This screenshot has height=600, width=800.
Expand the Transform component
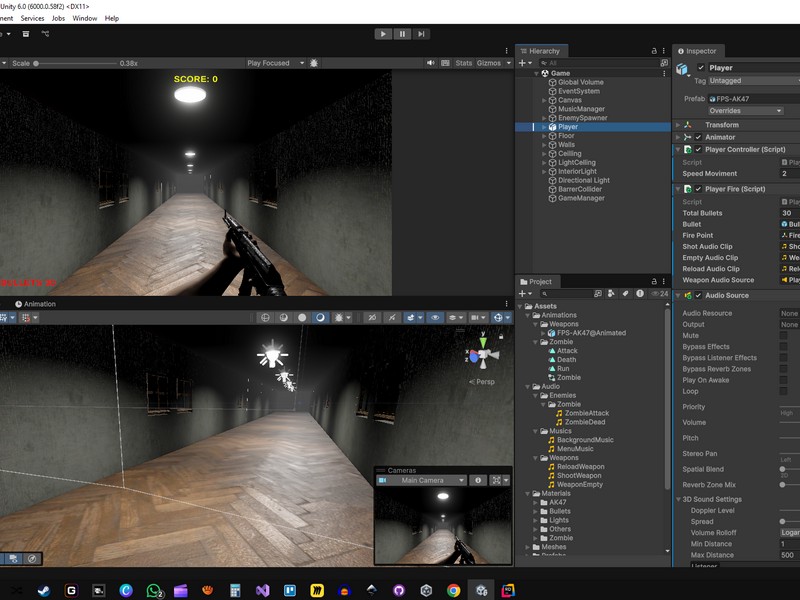point(678,125)
